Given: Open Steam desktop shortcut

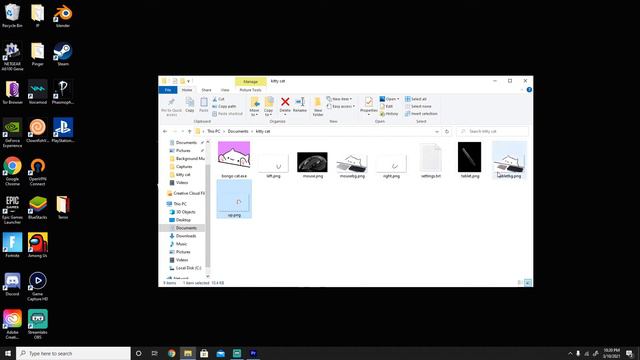Looking at the screenshot, I should click(x=62, y=54).
